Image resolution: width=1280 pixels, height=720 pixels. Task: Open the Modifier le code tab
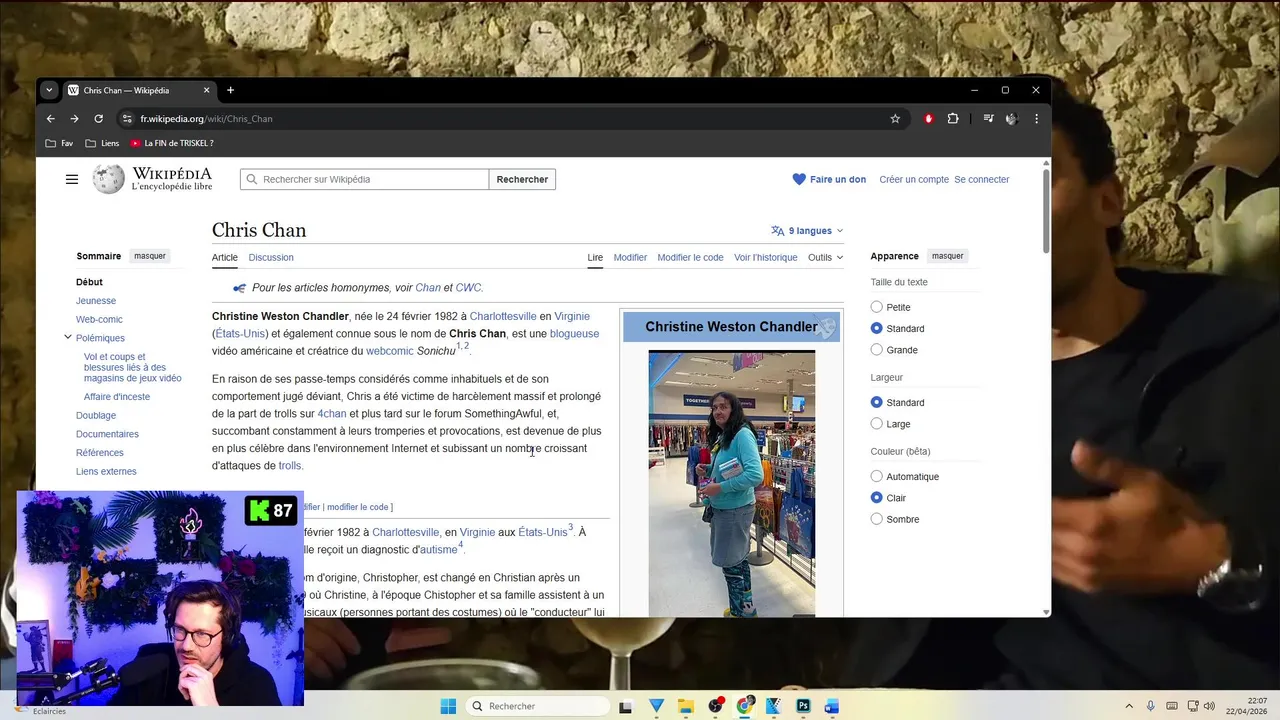[x=690, y=257]
